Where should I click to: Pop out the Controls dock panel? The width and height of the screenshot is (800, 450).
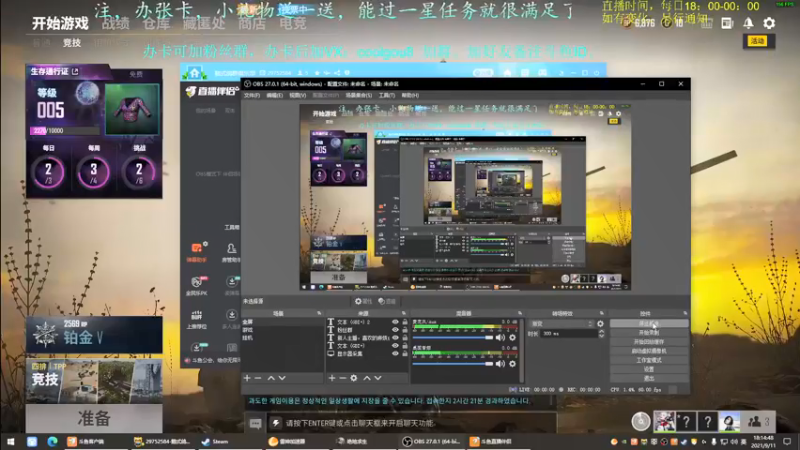click(685, 313)
